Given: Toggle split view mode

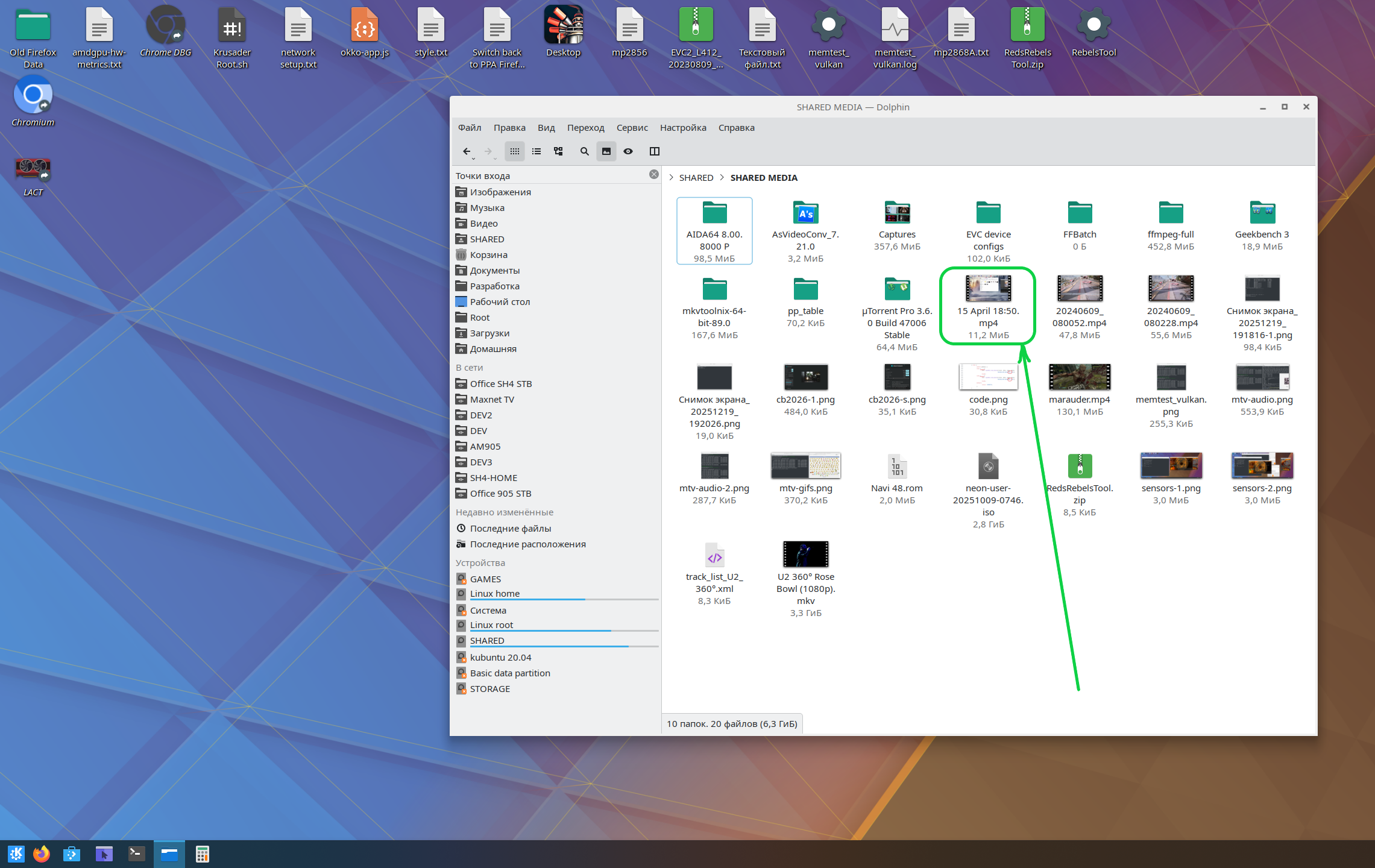Looking at the screenshot, I should coord(655,151).
